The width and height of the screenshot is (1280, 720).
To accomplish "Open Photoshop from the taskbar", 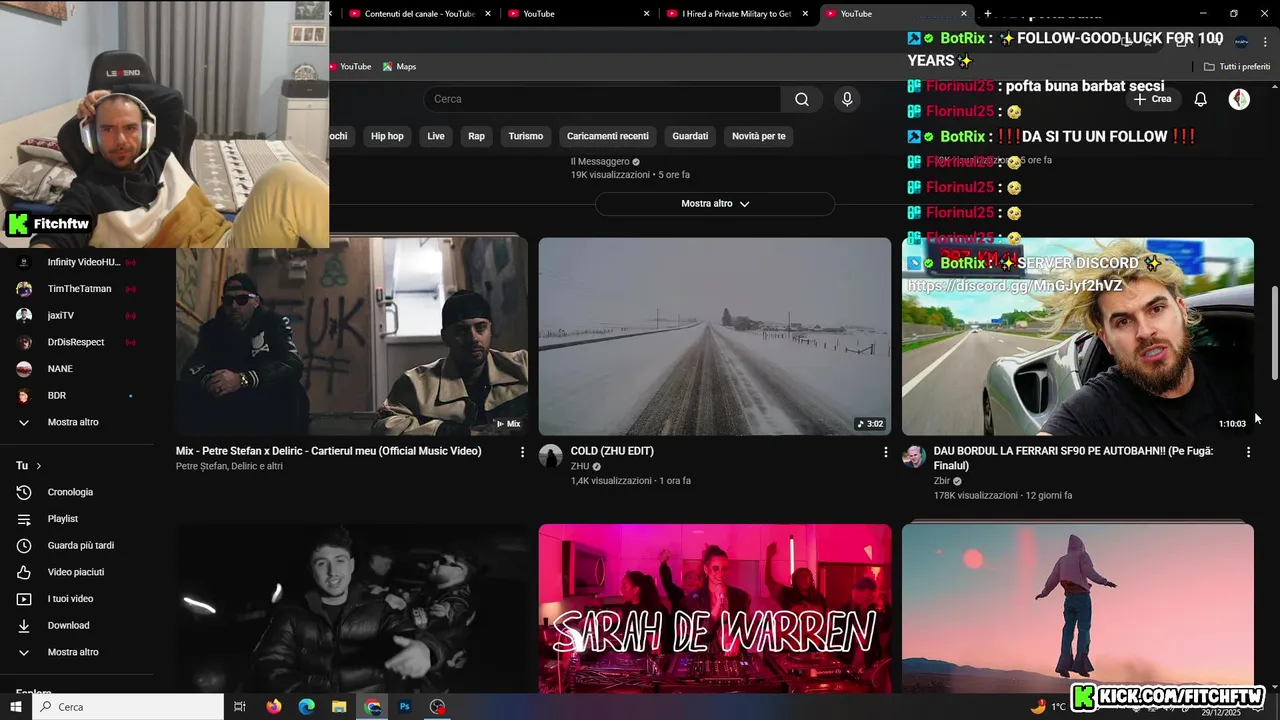I will 405,706.
